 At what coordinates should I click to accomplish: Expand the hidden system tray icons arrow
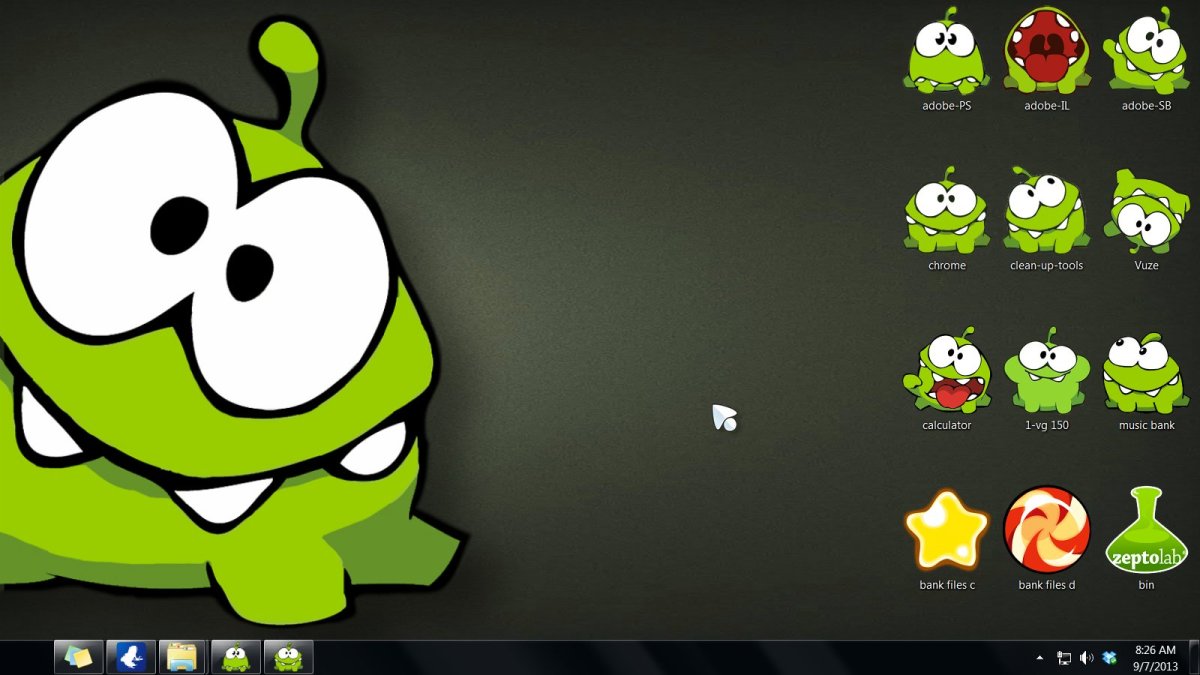(x=1039, y=657)
